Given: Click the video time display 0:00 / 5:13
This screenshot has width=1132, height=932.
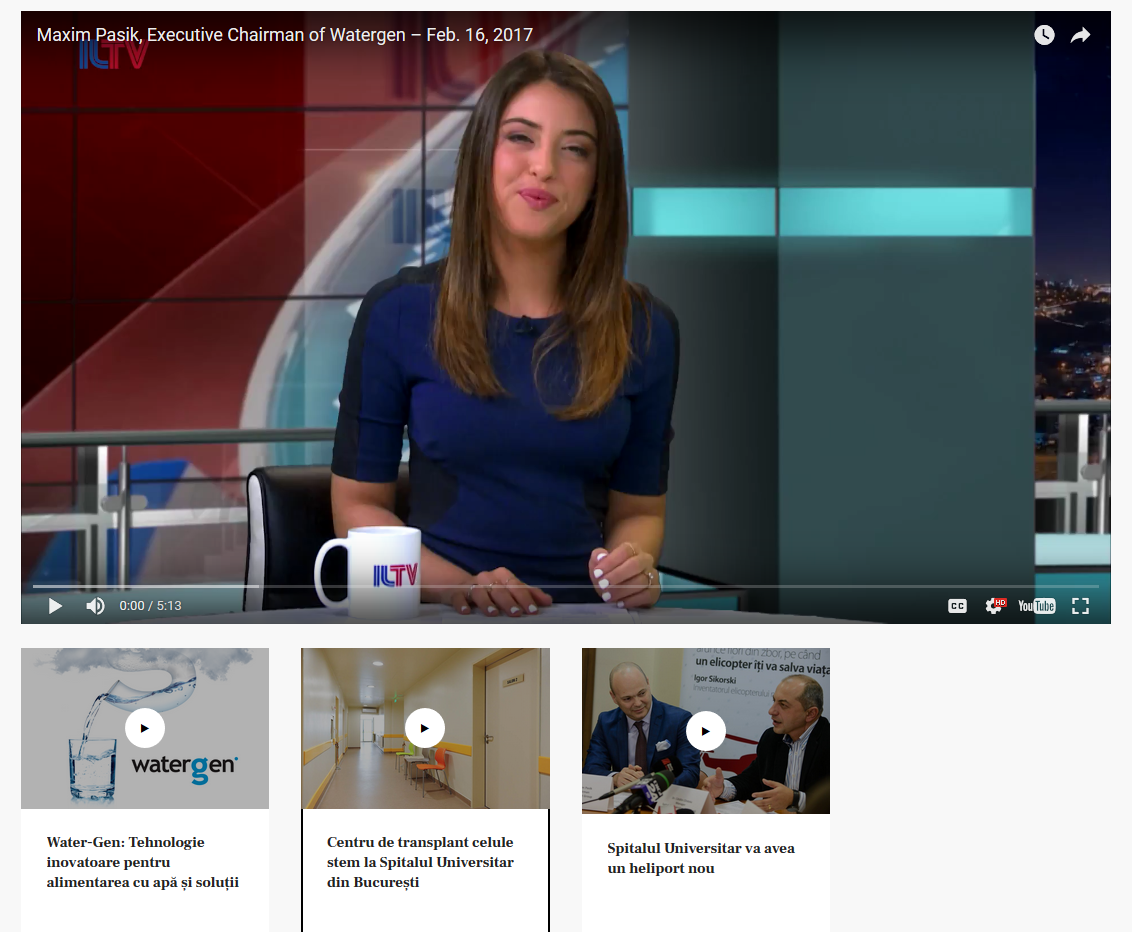Looking at the screenshot, I should 150,606.
